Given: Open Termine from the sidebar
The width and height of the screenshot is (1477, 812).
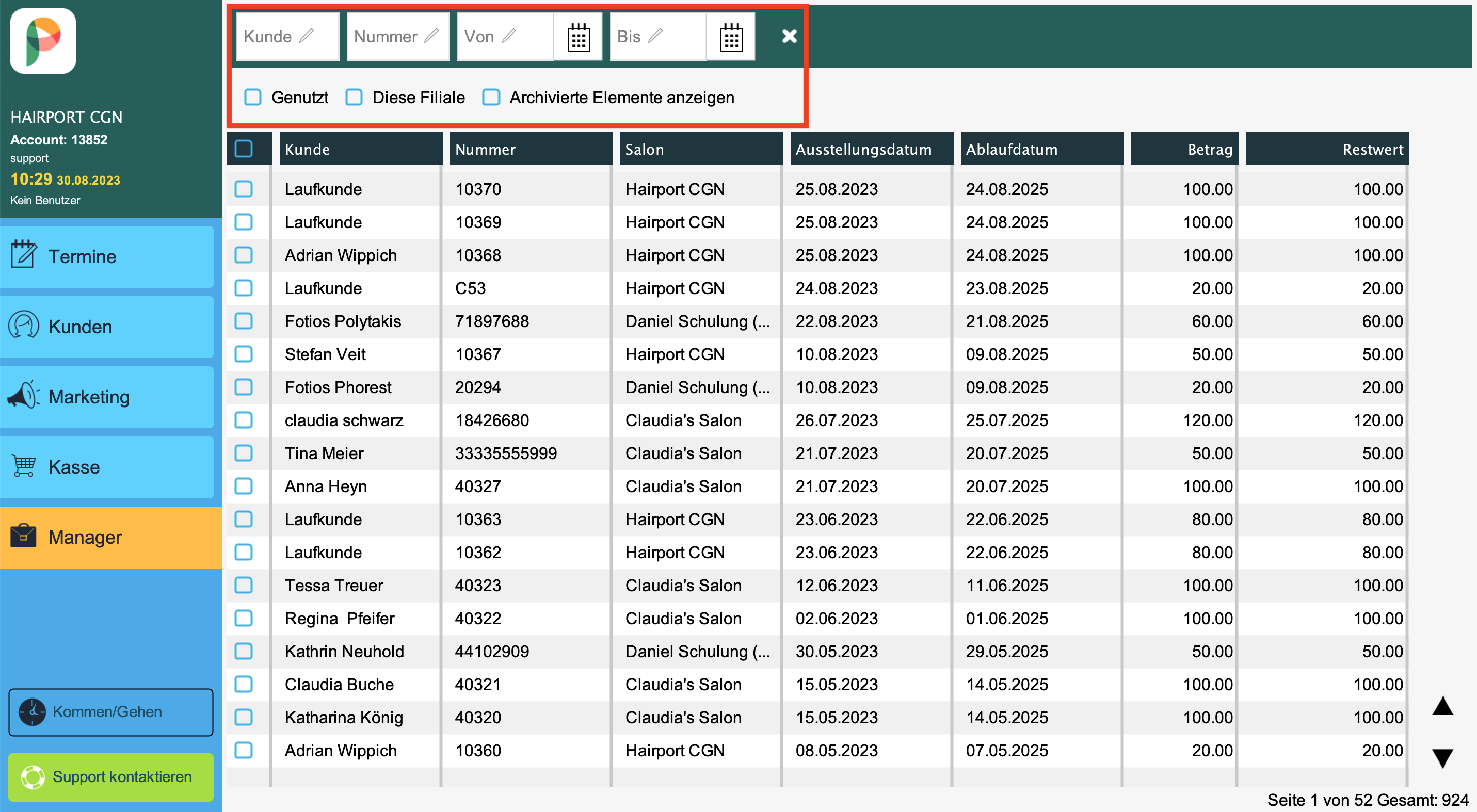Looking at the screenshot, I should point(107,257).
